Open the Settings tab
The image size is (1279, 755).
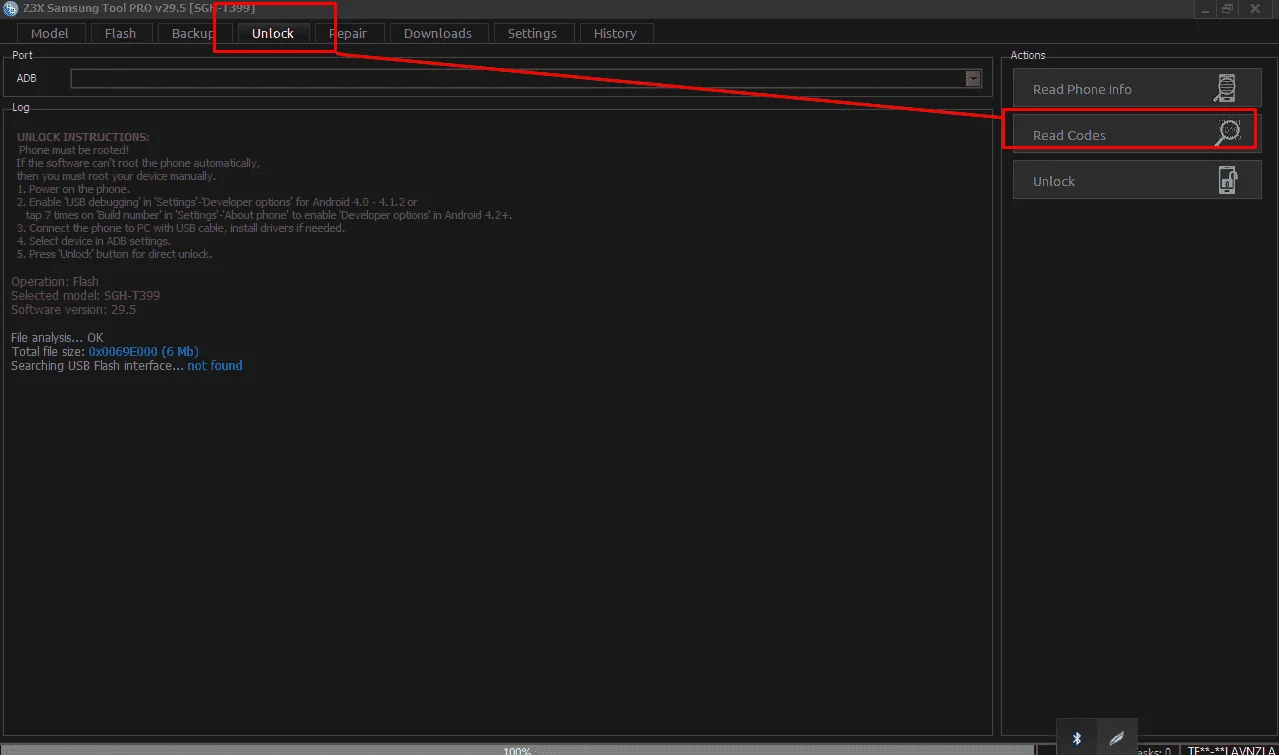tap(532, 33)
